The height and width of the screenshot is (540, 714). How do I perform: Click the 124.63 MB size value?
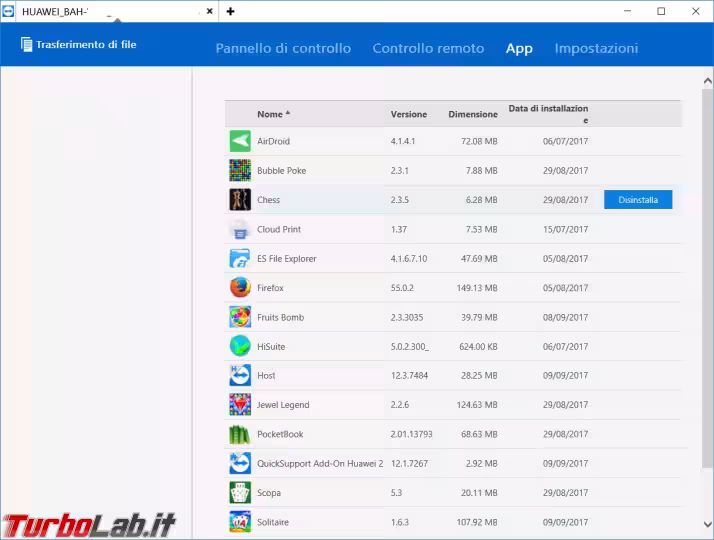477,405
